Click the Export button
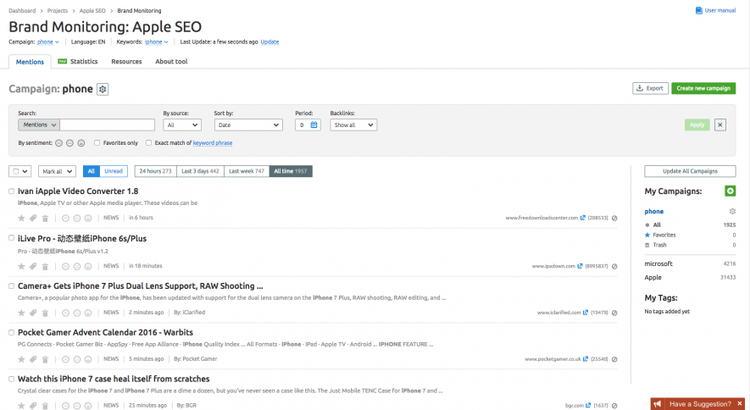Image resolution: width=750 pixels, height=410 pixels. 650,89
